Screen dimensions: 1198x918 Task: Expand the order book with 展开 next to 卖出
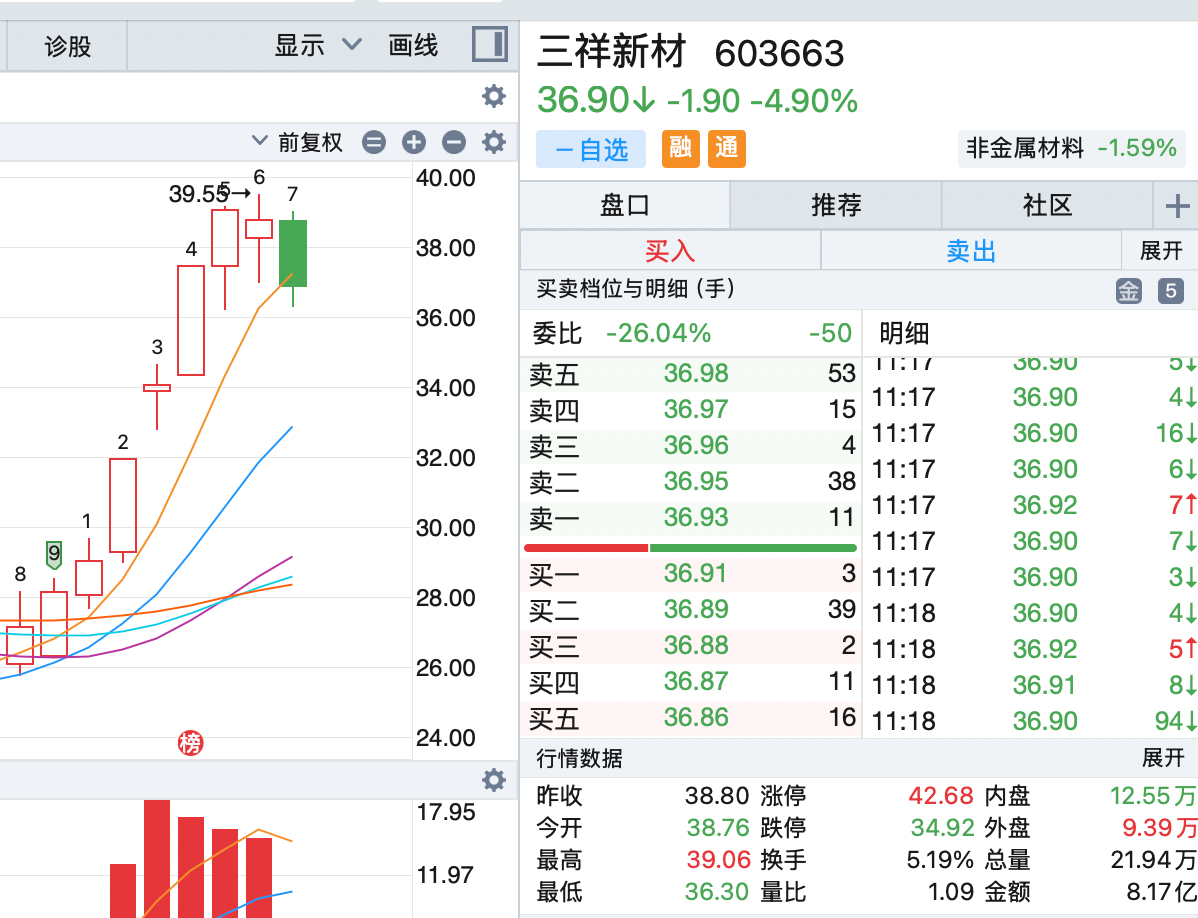(1161, 251)
